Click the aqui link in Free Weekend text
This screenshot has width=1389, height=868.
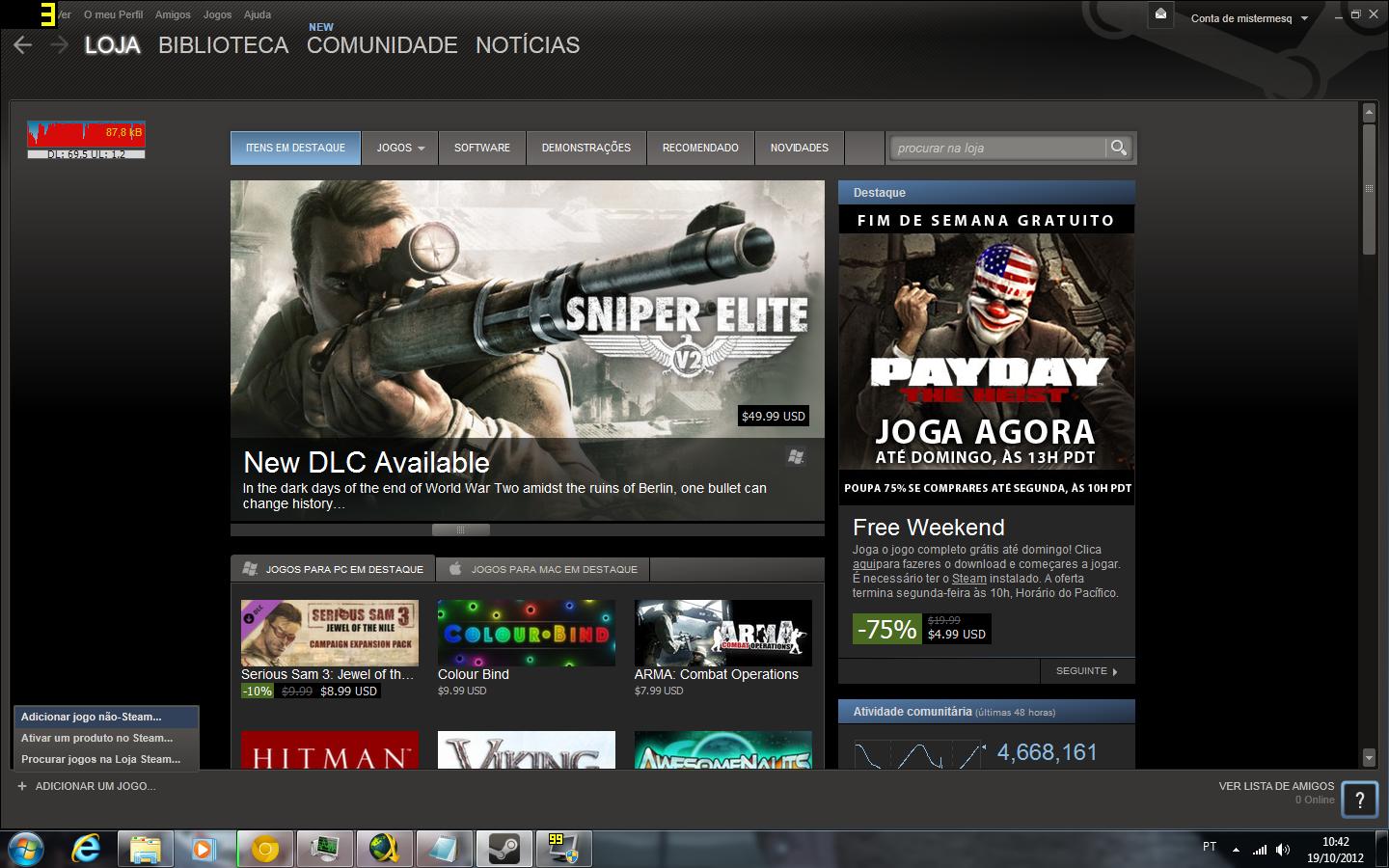[863, 564]
